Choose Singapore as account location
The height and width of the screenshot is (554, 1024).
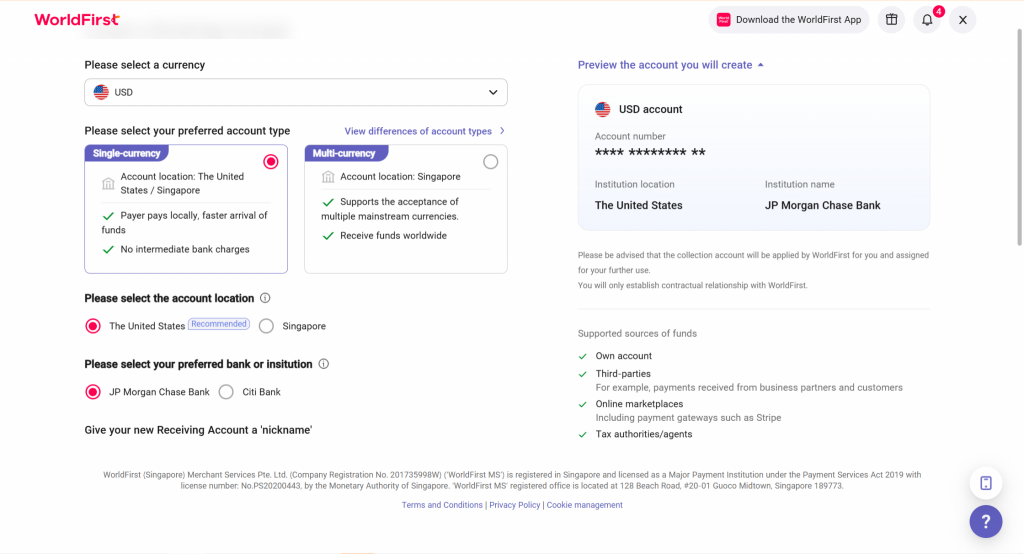[x=267, y=326]
